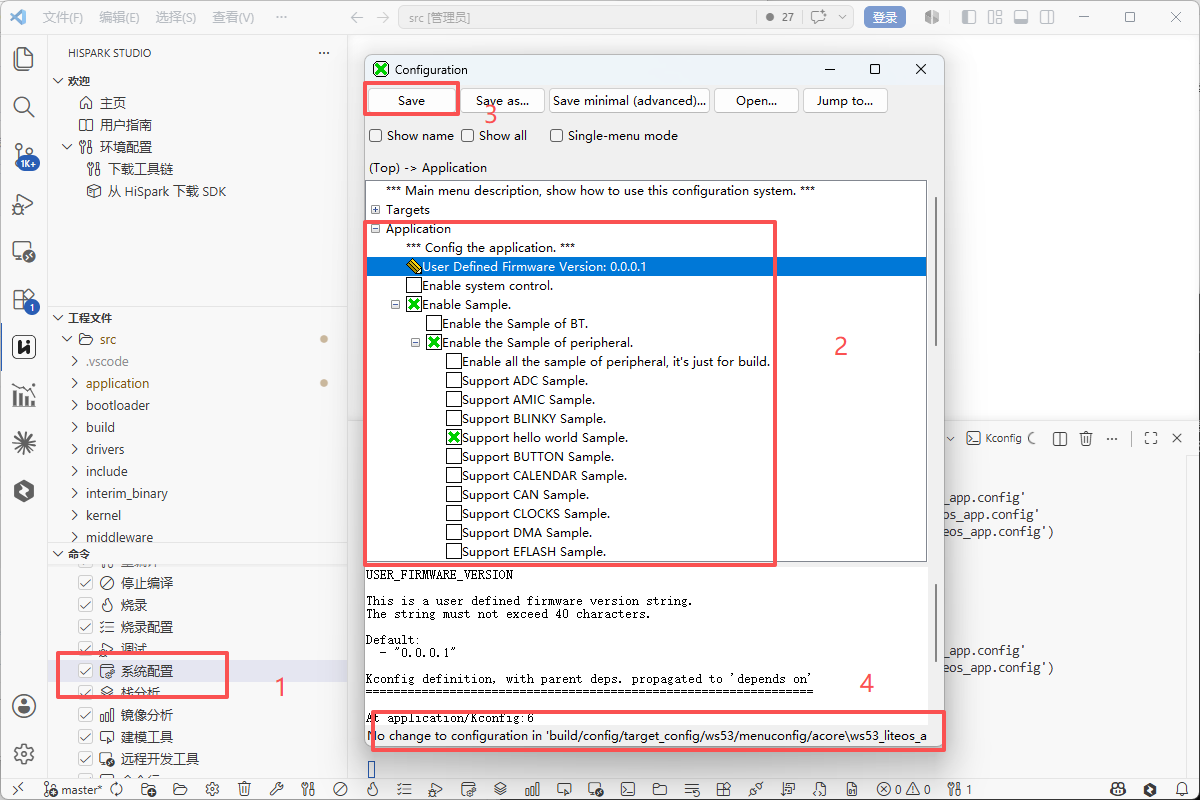Check Enable system control option
The width and height of the screenshot is (1200, 800).
pos(414,285)
